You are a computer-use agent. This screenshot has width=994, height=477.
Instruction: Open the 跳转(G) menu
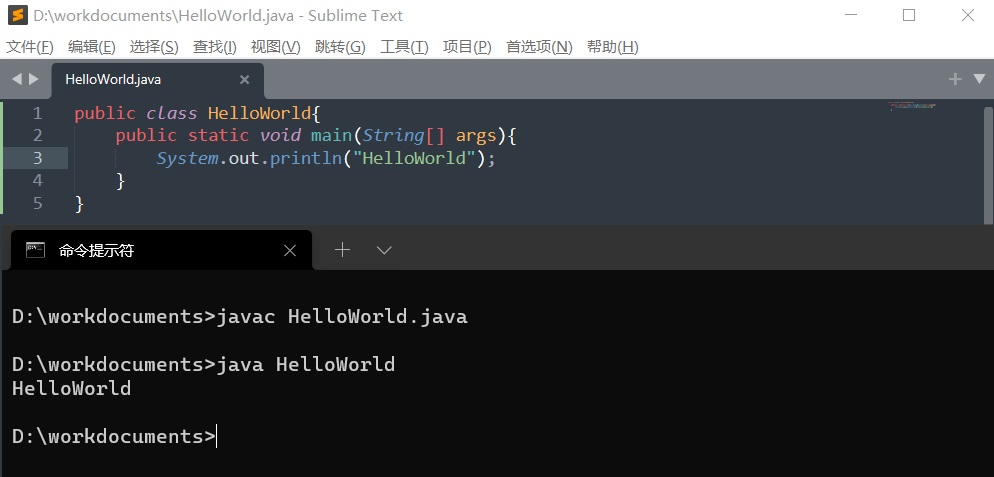click(x=340, y=47)
